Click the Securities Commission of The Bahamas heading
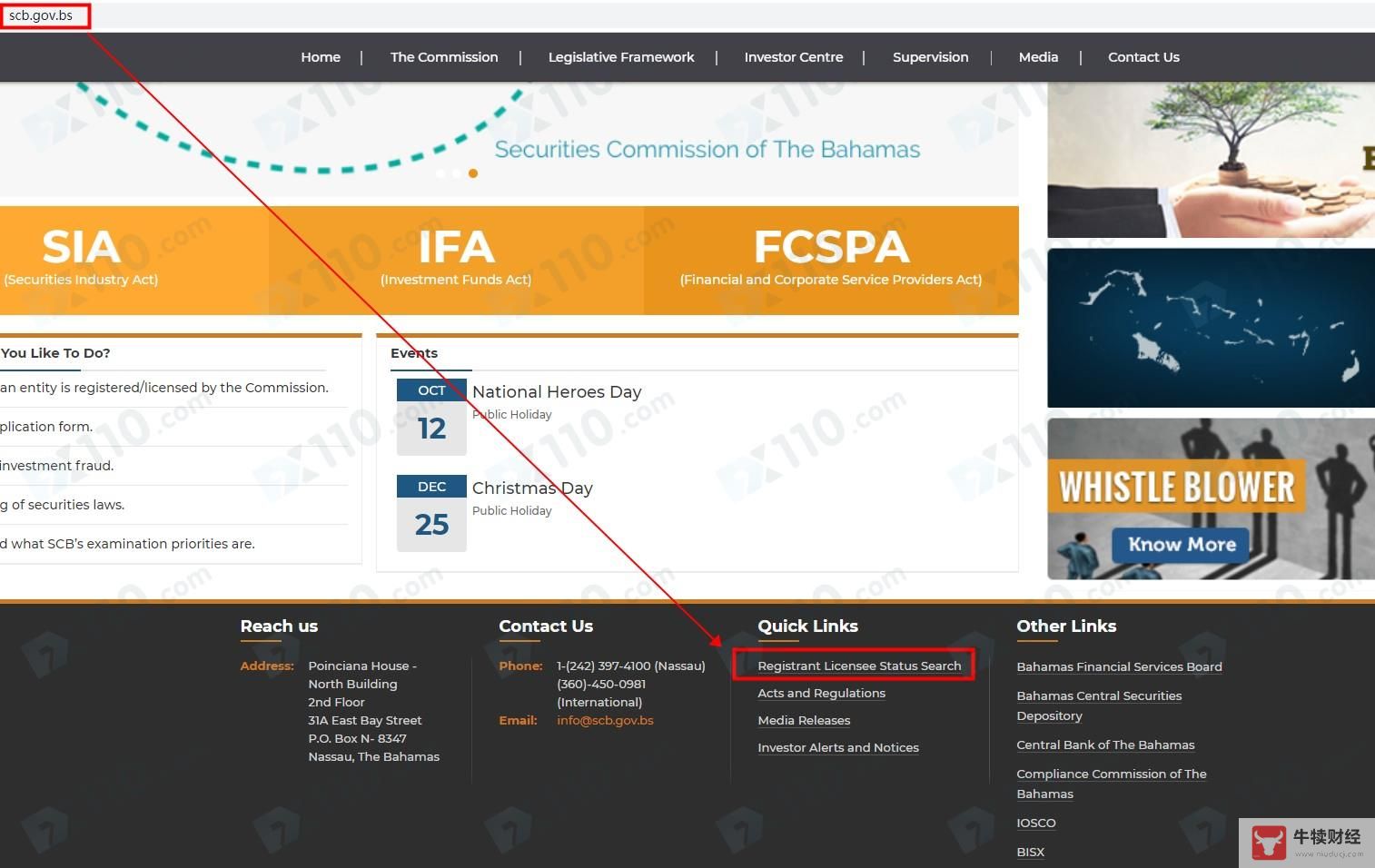Viewport: 1375px width, 868px height. coord(707,149)
